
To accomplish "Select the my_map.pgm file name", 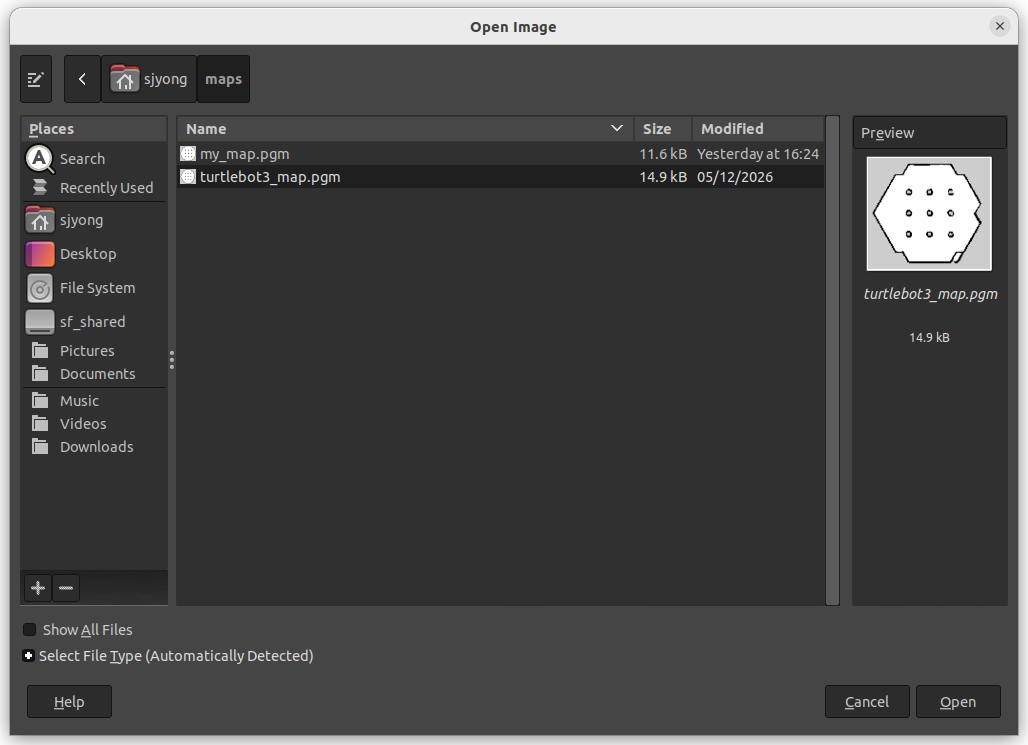I will (x=245, y=154).
